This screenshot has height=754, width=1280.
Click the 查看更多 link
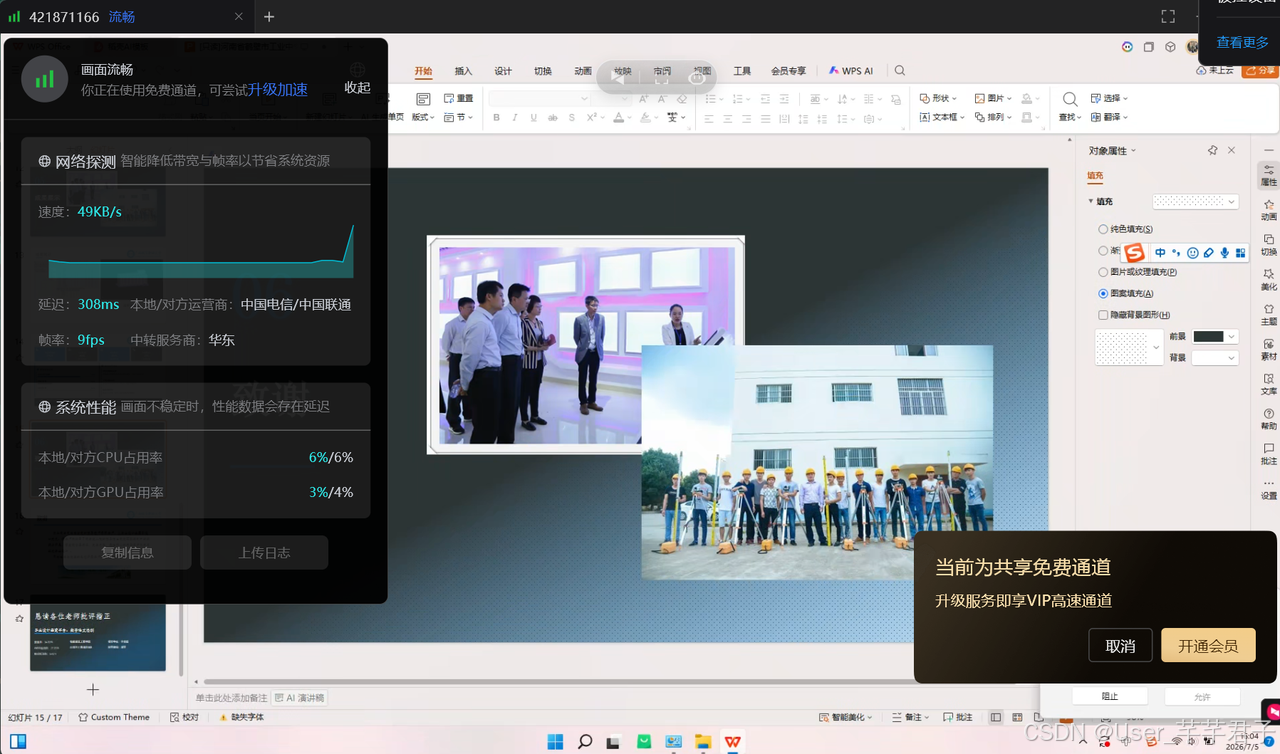[x=1243, y=42]
